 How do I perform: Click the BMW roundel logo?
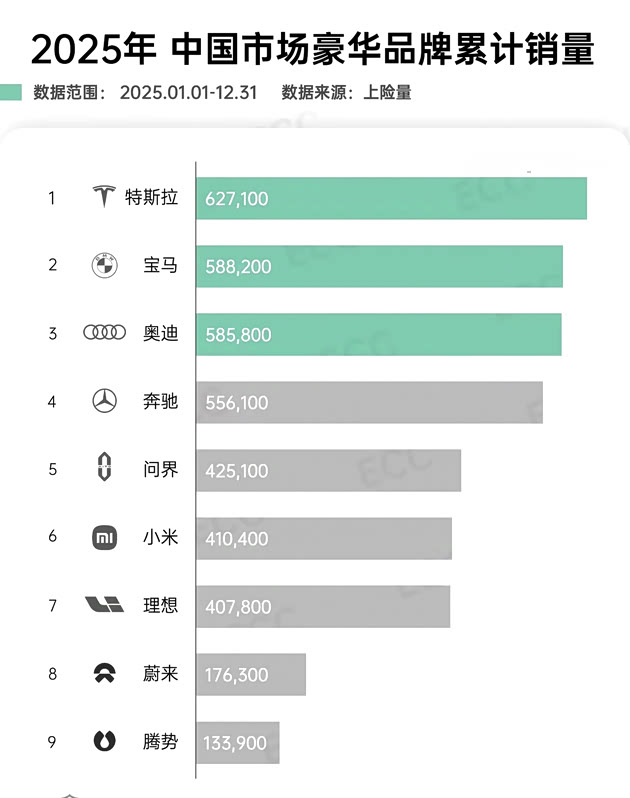click(x=104, y=266)
